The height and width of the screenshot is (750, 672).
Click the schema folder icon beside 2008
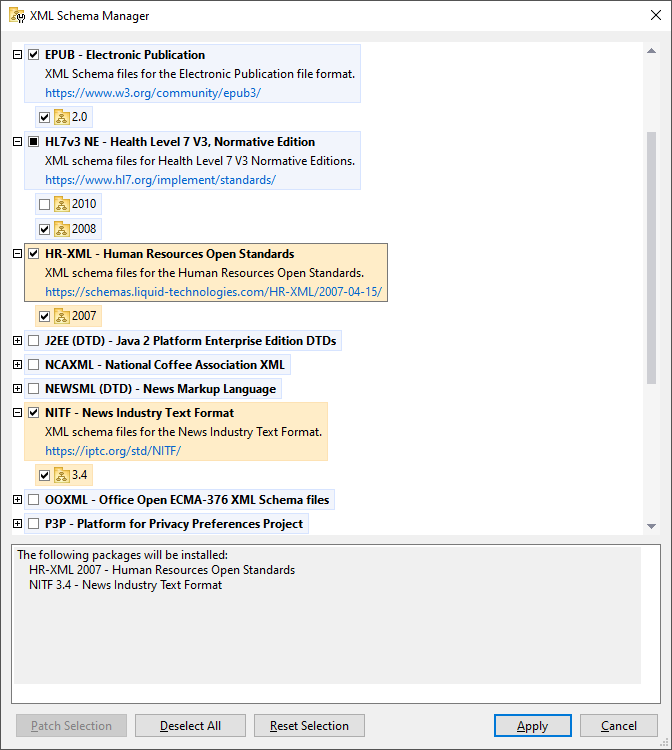(x=61, y=229)
